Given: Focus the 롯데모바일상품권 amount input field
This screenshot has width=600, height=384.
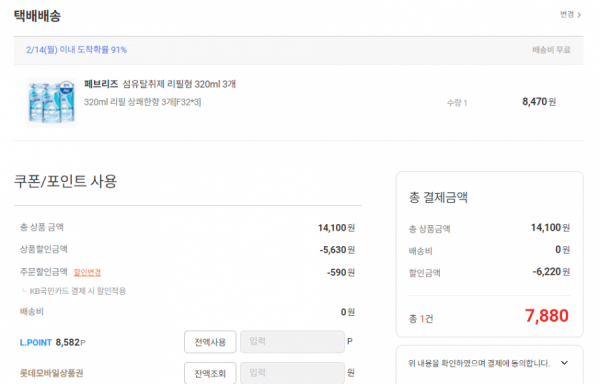Looking at the screenshot, I should 292,373.
